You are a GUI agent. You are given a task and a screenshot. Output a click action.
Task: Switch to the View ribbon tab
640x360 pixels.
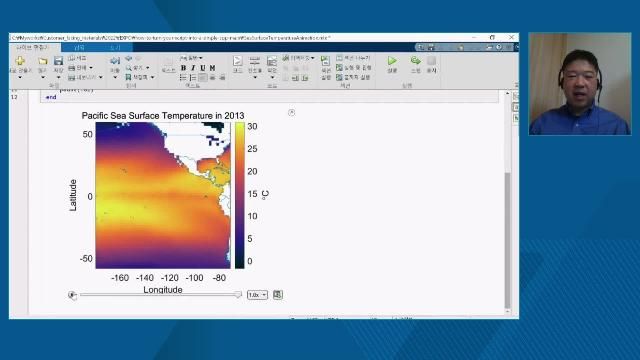click(115, 48)
